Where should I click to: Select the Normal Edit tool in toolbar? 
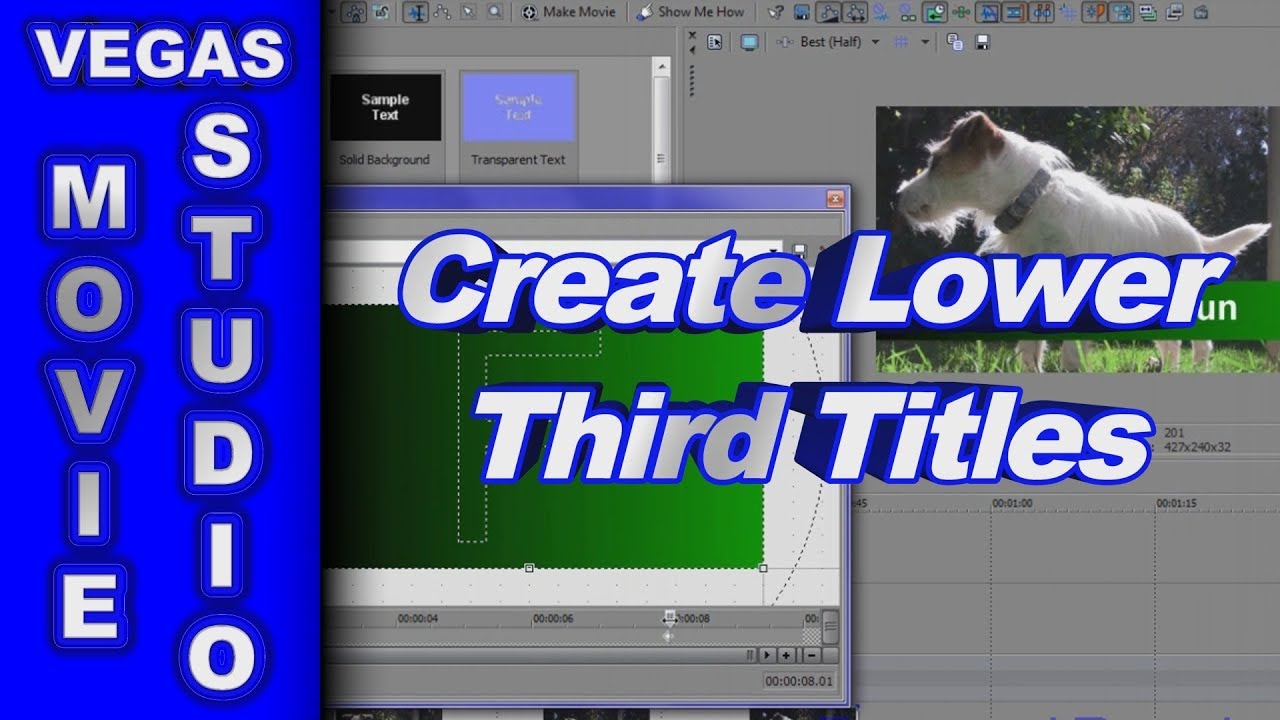[x=415, y=12]
